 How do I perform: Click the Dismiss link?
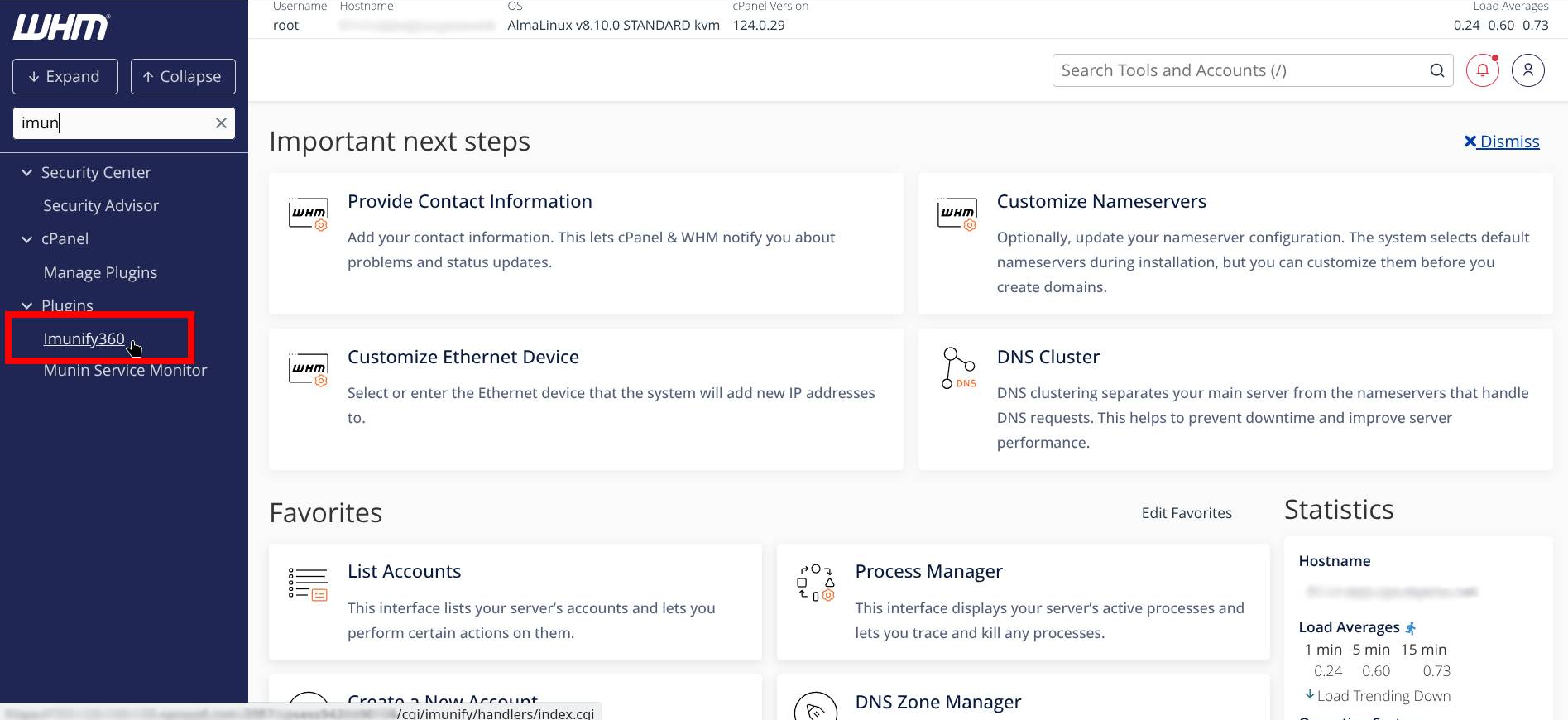pyautogui.click(x=1502, y=142)
